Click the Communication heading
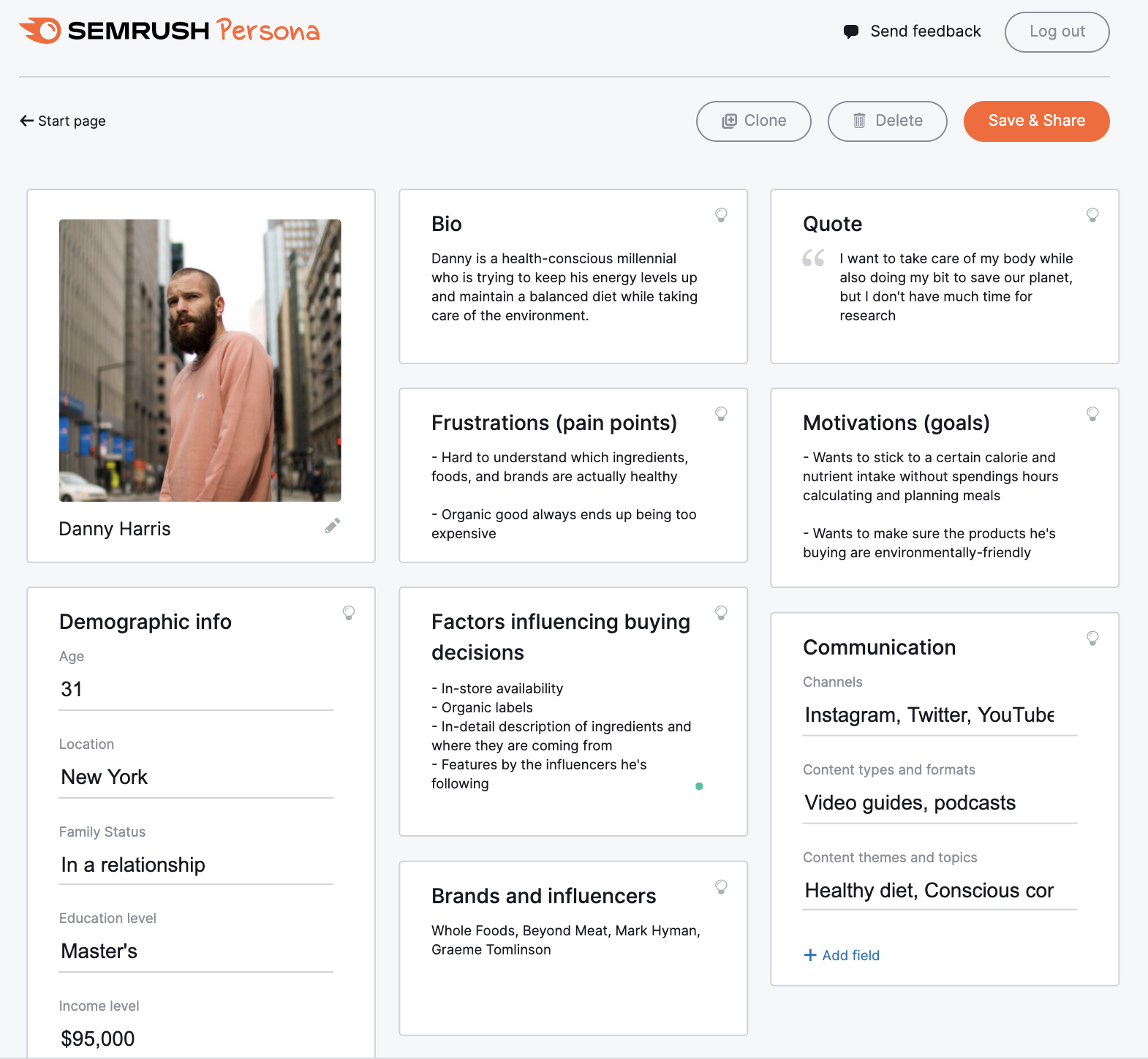 click(880, 647)
